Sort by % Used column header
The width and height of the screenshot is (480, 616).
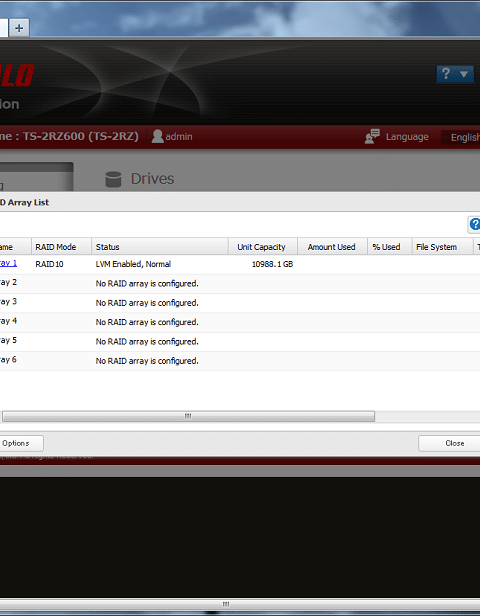[390, 247]
